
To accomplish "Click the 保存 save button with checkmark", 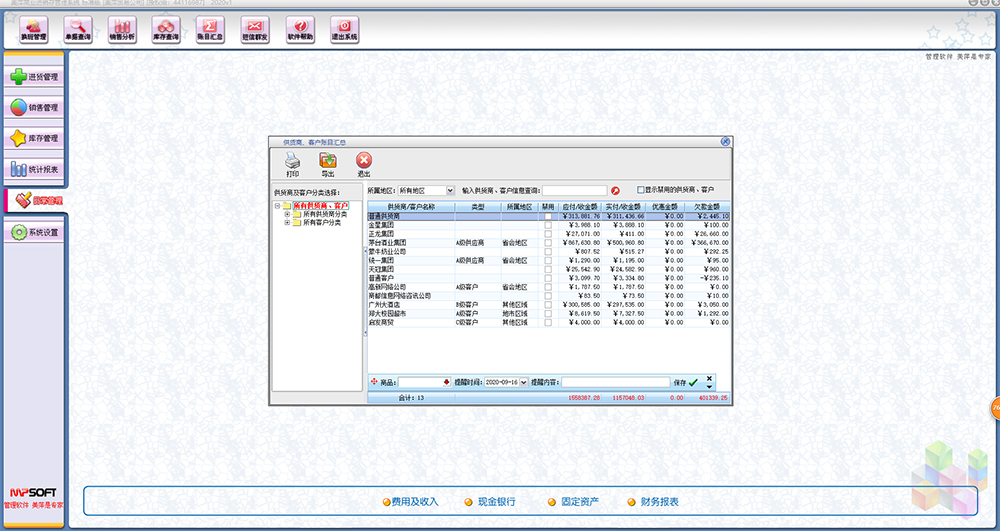I will point(687,382).
